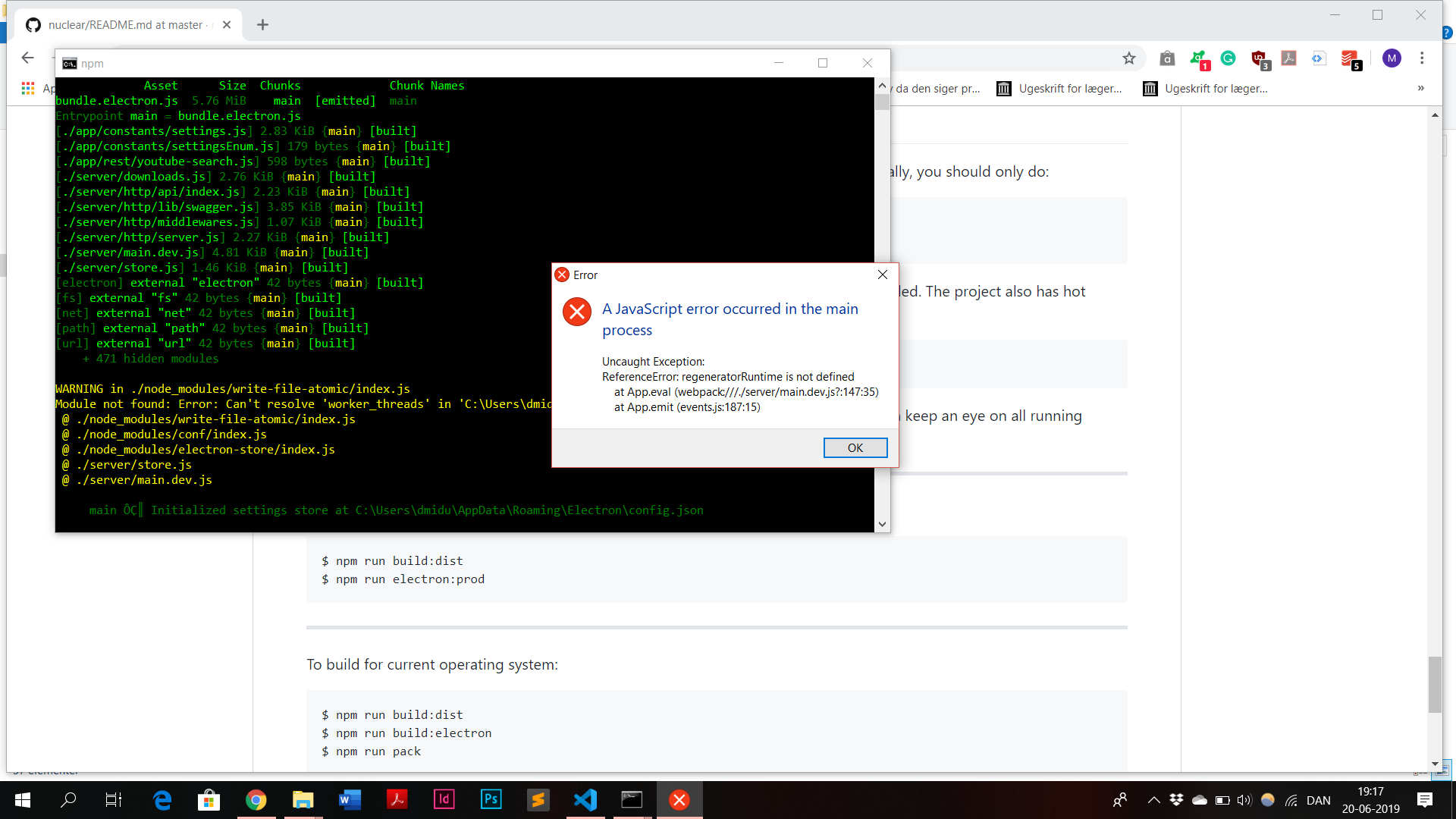This screenshot has width=1456, height=819.
Task: Select the nuclear/README.md browser tab
Action: tap(121, 24)
